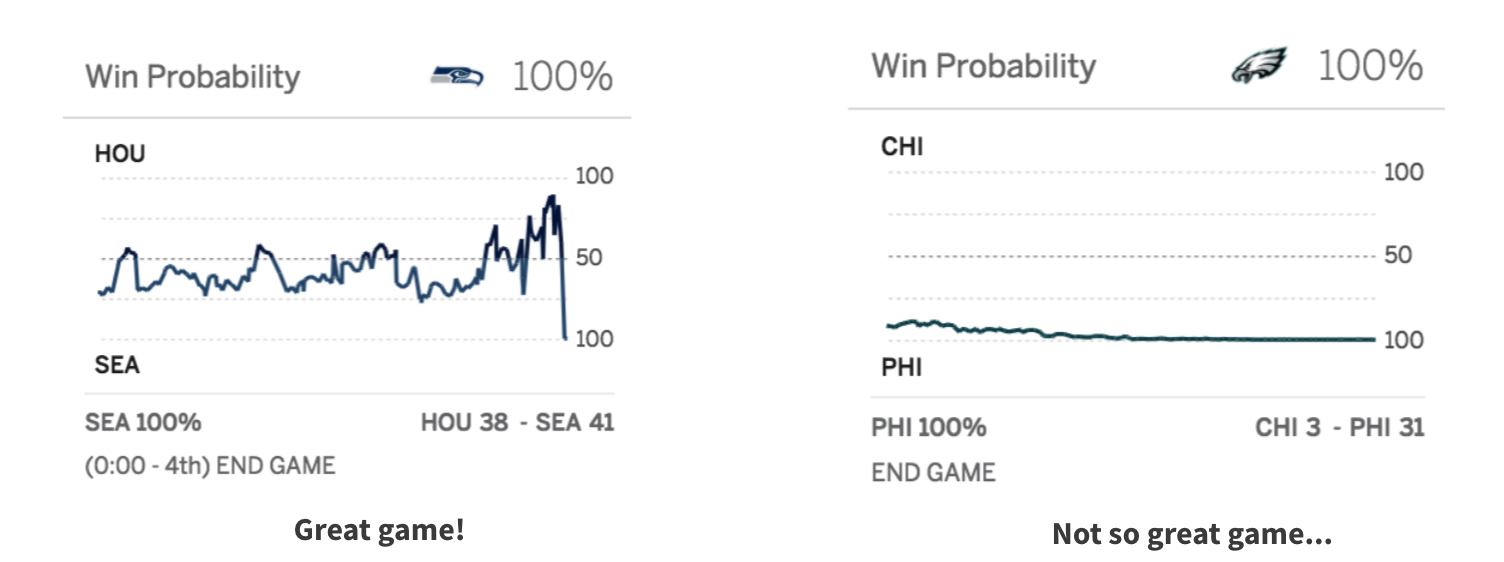The width and height of the screenshot is (1504, 562).
Task: Select the left Win Probability heading
Action: click(193, 77)
